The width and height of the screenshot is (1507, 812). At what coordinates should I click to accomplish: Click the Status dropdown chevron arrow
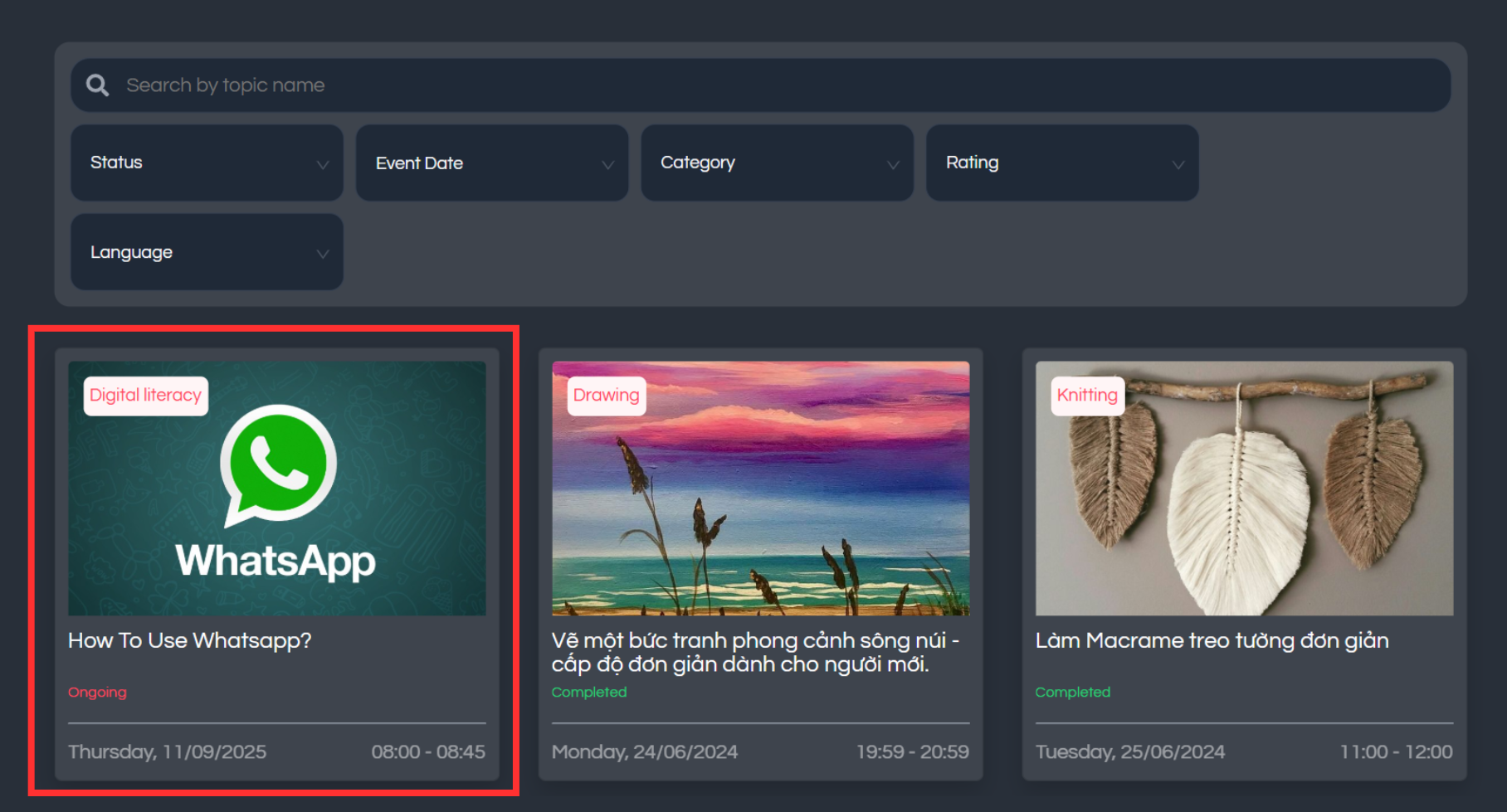(323, 164)
